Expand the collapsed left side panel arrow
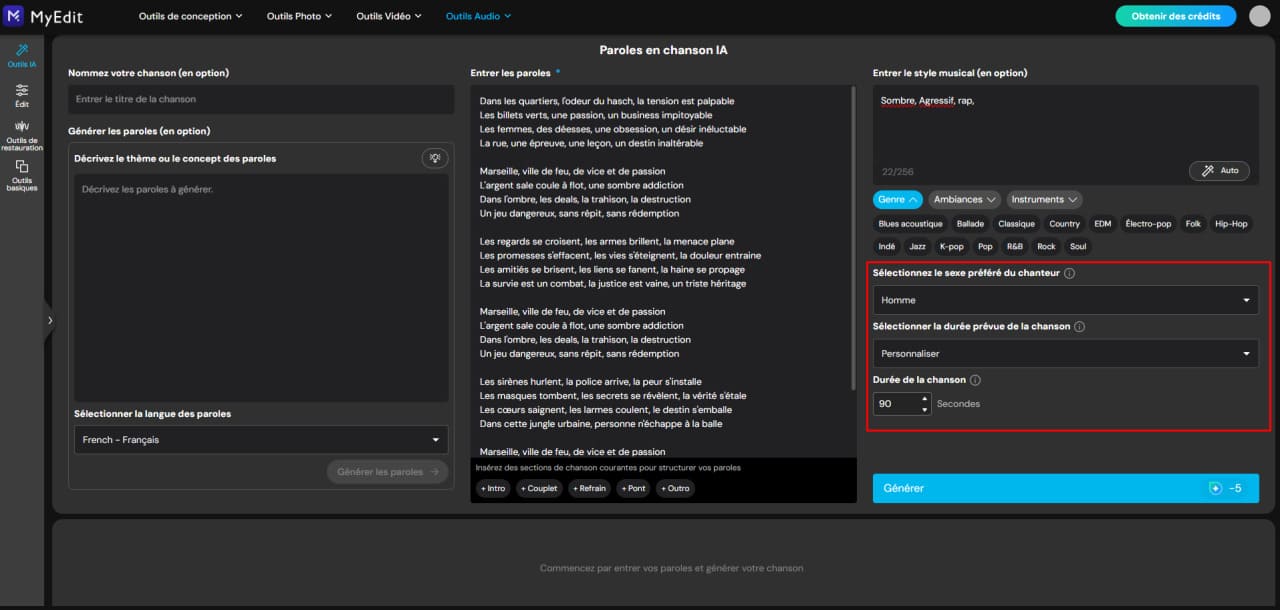 (50, 320)
